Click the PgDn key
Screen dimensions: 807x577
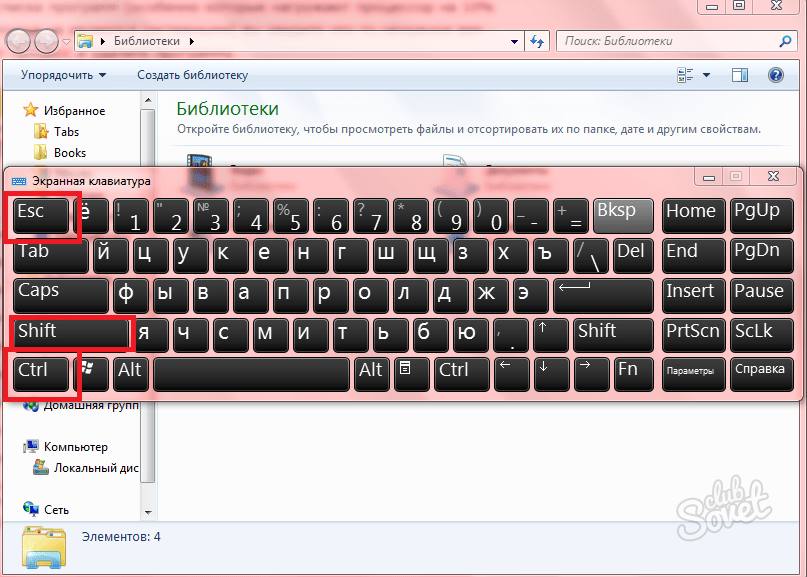pyautogui.click(x=762, y=256)
